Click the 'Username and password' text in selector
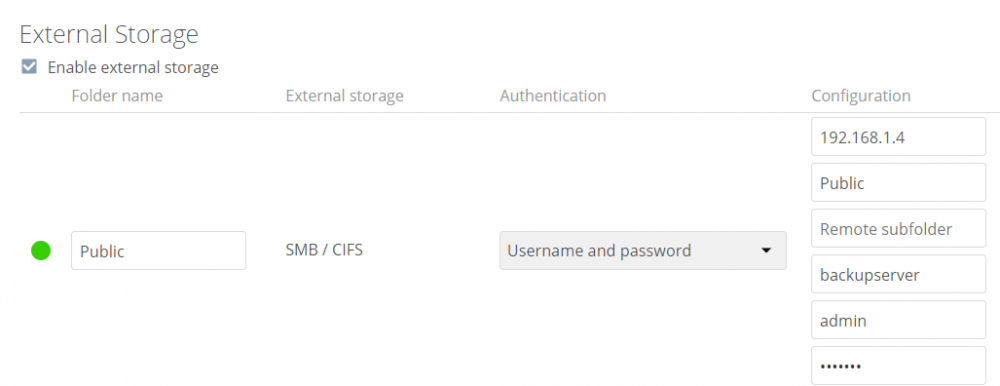Image resolution: width=1000 pixels, height=386 pixels. pyautogui.click(x=599, y=250)
